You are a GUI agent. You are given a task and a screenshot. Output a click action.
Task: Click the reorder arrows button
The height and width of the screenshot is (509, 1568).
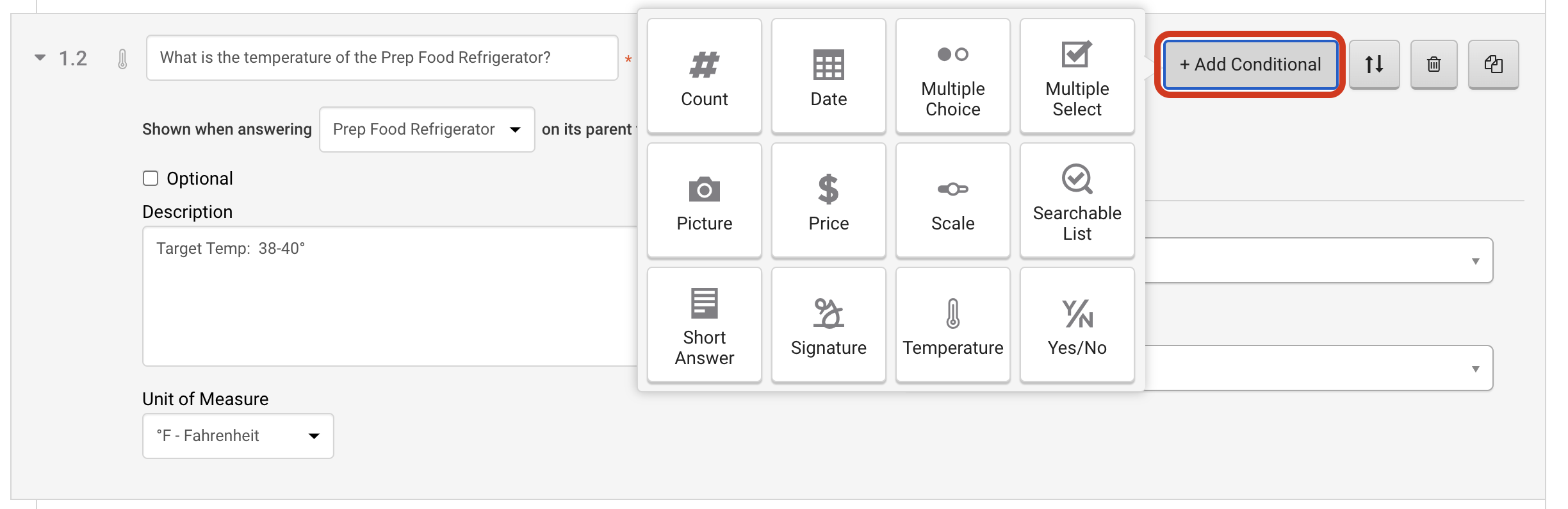pyautogui.click(x=1374, y=64)
